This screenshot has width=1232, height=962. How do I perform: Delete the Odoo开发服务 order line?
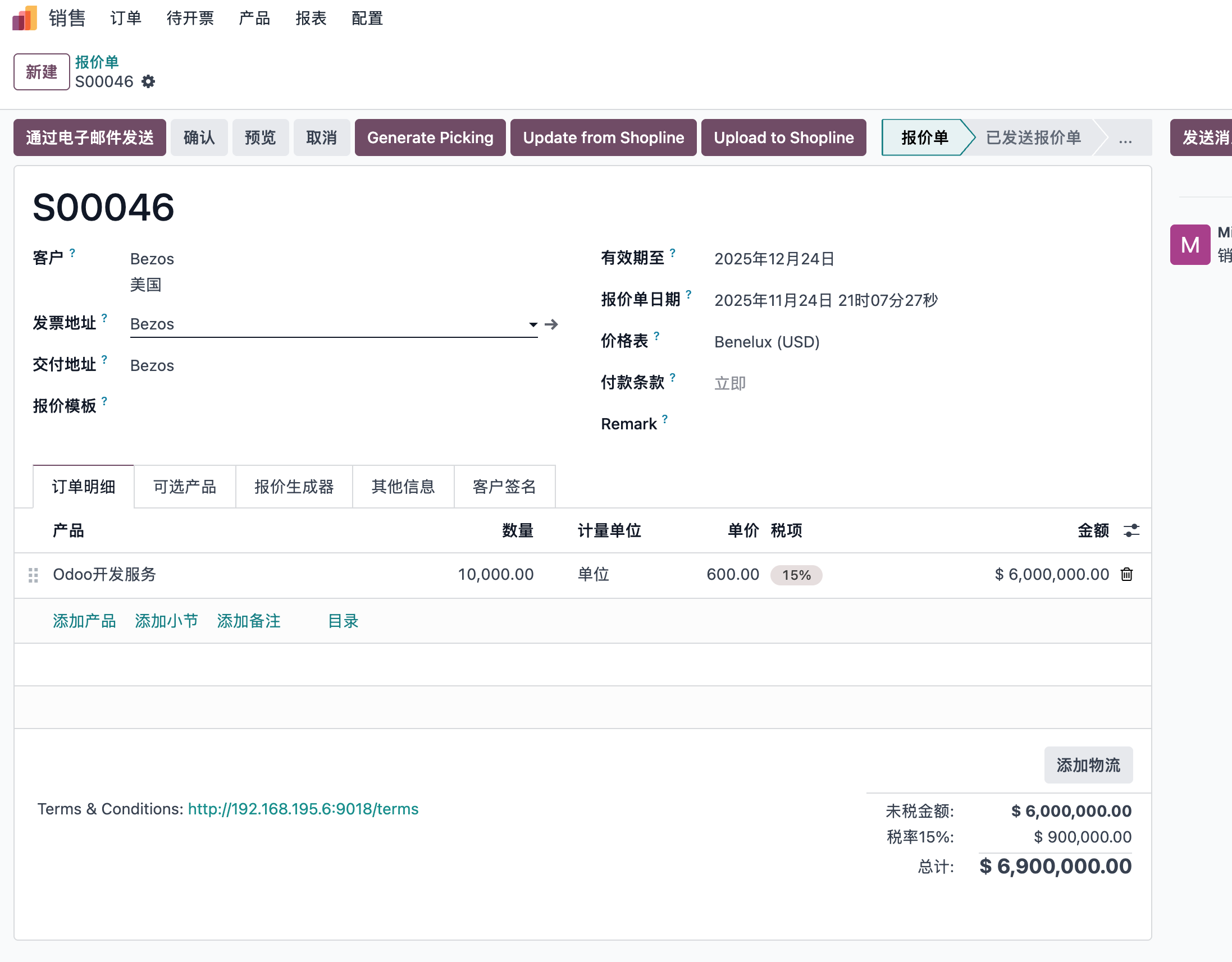(x=1126, y=574)
